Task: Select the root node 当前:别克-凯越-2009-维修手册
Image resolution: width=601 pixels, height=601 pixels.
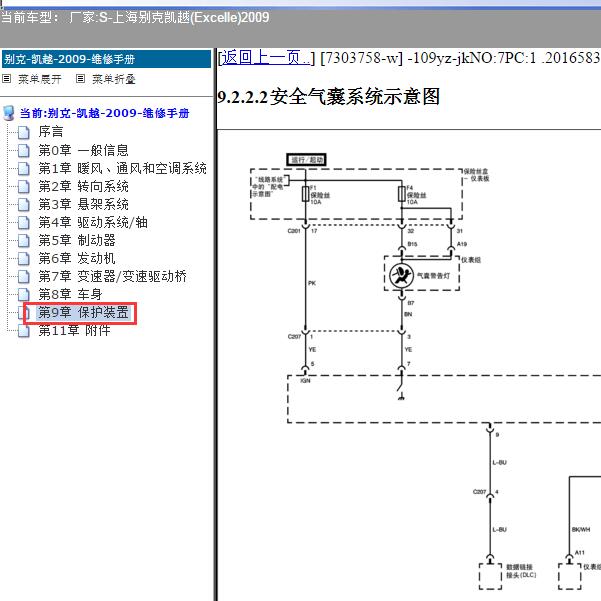Action: [104, 113]
